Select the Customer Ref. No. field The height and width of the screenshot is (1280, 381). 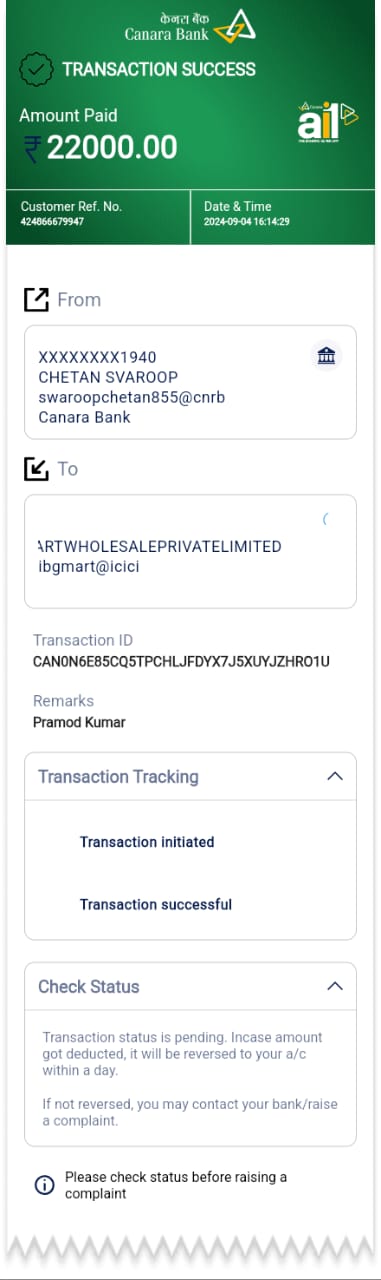click(x=97, y=214)
